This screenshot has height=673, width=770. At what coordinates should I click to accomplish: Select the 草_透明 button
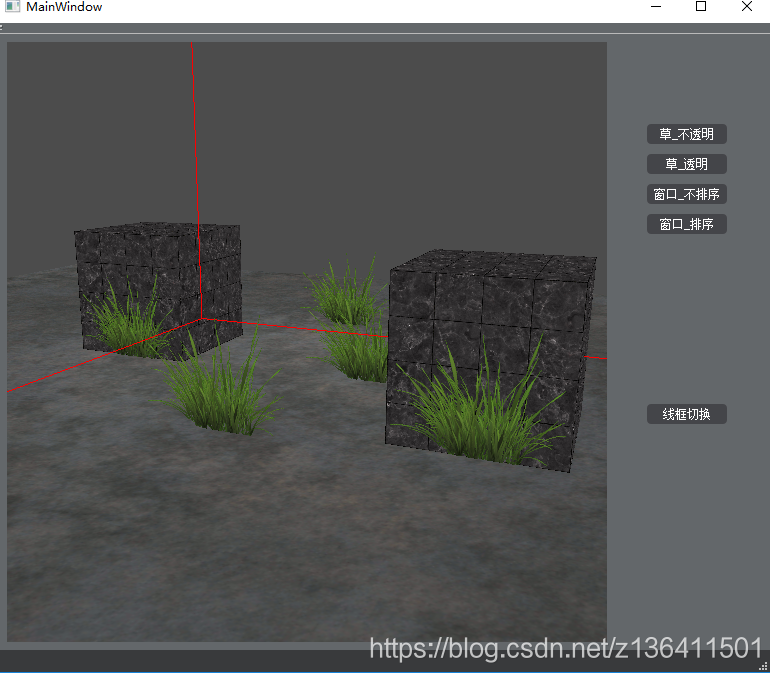pos(687,164)
